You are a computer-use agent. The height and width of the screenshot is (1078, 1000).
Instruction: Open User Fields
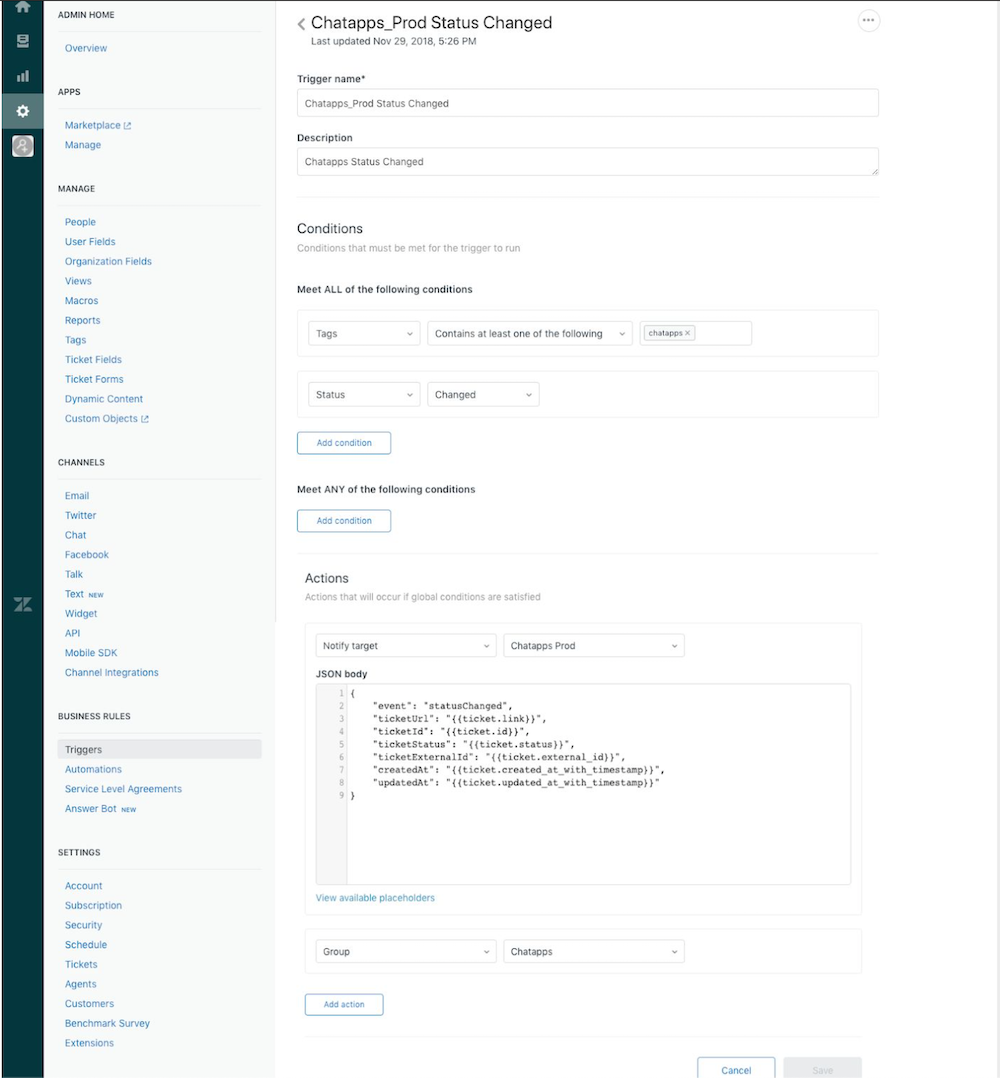pos(90,242)
